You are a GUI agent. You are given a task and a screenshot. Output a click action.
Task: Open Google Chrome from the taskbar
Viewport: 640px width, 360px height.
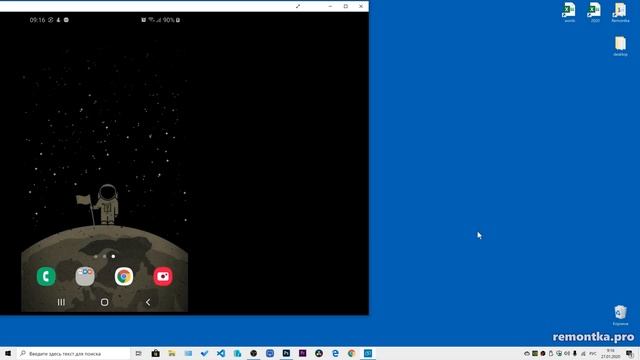tap(351, 353)
